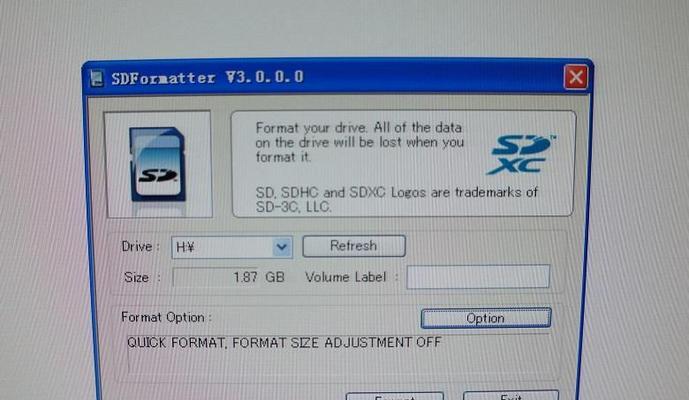
Task: Click the 'Format Option :' label
Action: [167, 317]
